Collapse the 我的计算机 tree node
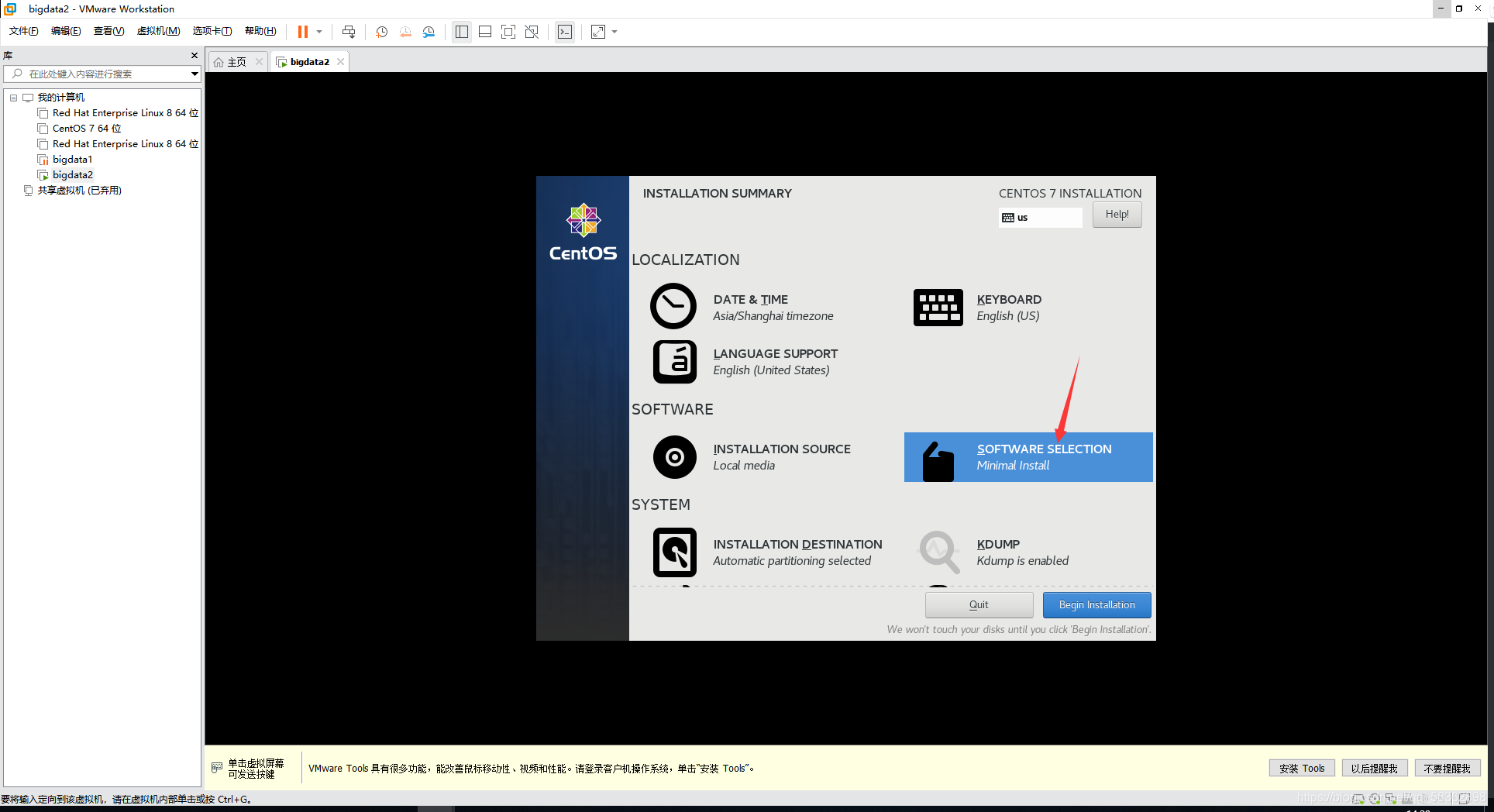Image resolution: width=1494 pixels, height=812 pixels. pyautogui.click(x=14, y=98)
